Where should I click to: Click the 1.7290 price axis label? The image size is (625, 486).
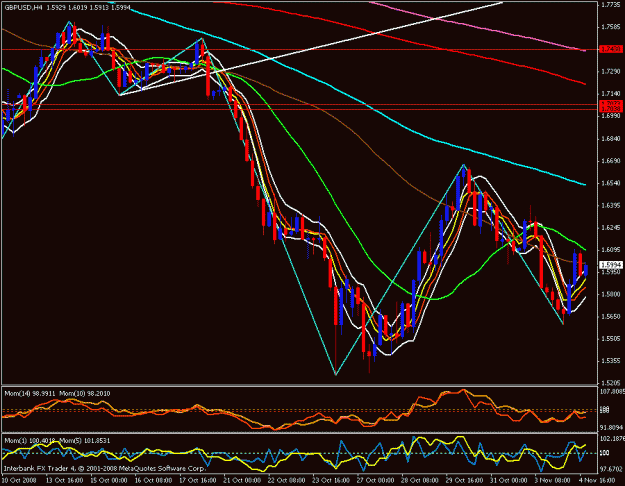coord(611,71)
